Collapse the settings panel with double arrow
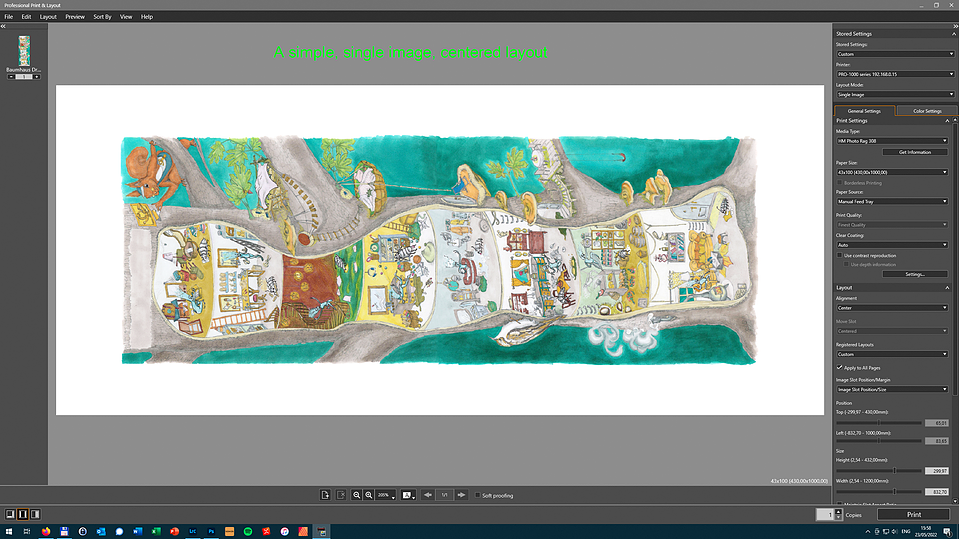 [955, 26]
